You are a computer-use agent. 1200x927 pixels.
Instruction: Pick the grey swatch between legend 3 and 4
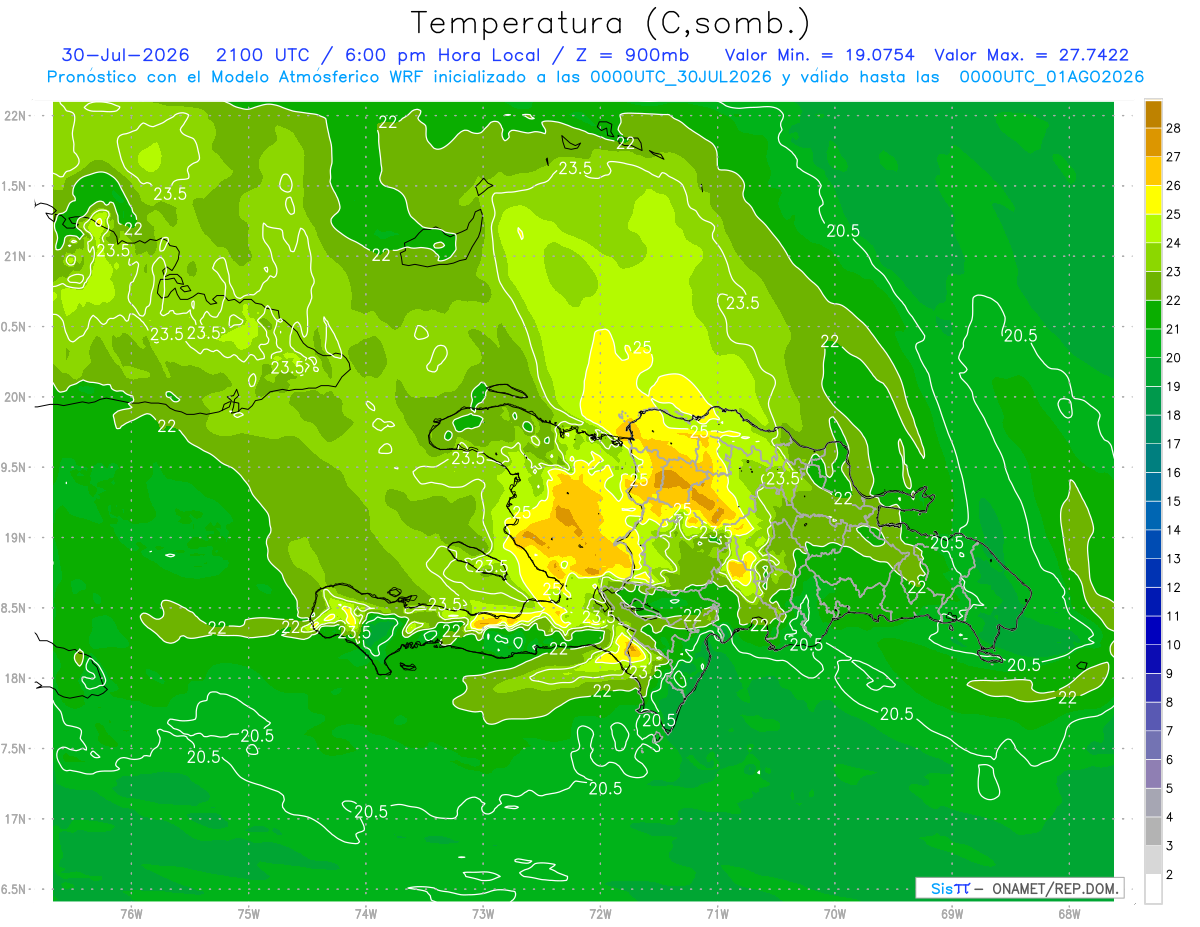click(x=1153, y=832)
